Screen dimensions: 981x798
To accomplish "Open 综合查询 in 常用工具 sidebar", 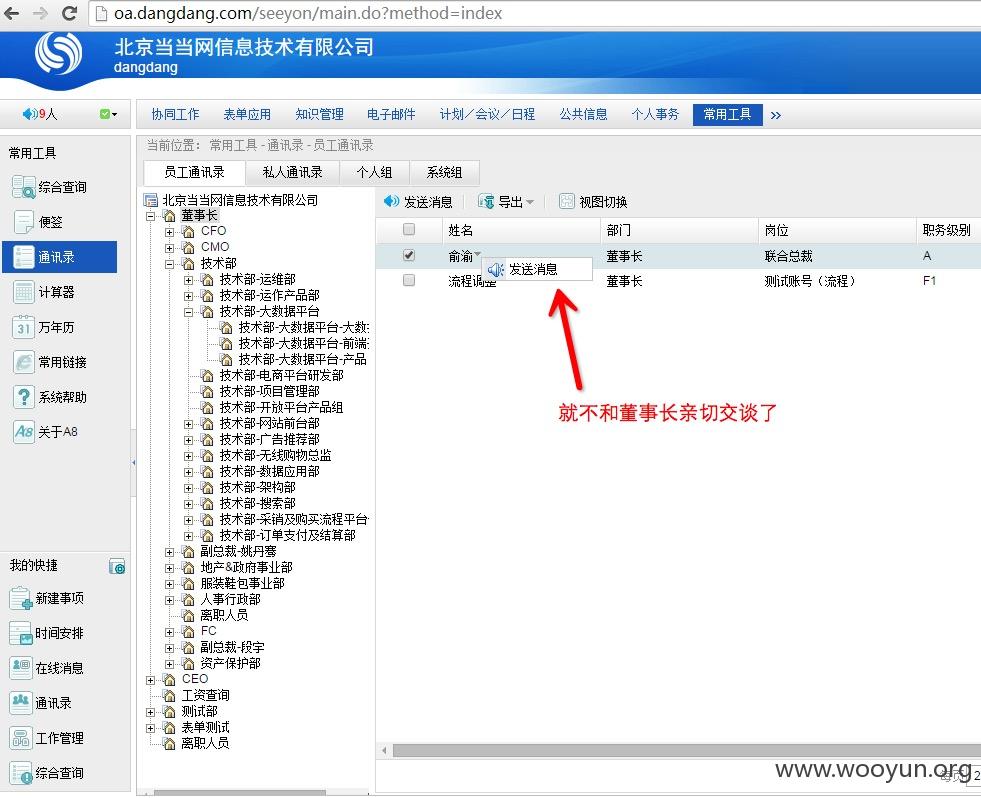I will (50, 187).
